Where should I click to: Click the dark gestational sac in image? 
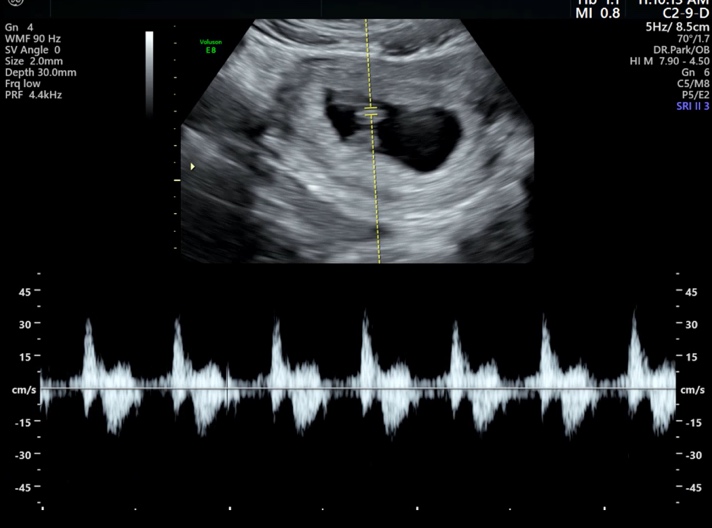tap(420, 138)
